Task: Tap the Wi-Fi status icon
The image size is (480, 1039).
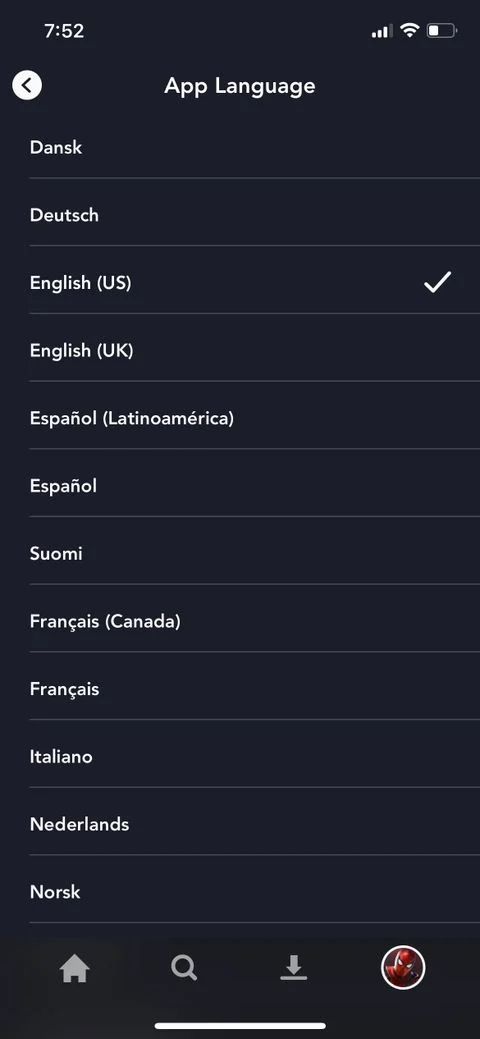Action: tap(410, 30)
